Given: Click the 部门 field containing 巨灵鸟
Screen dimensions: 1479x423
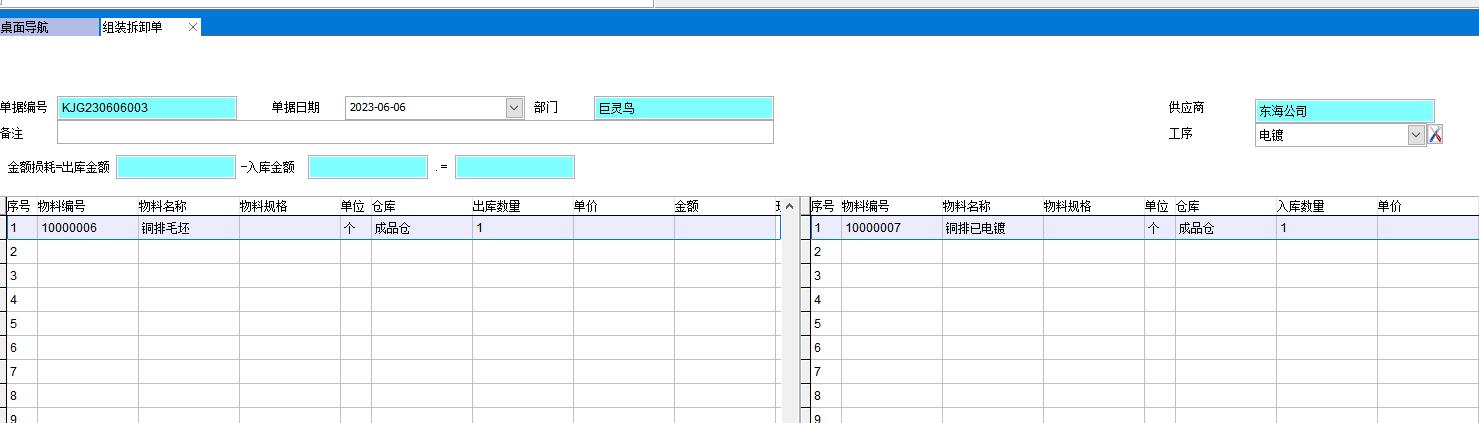Looking at the screenshot, I should (x=683, y=108).
